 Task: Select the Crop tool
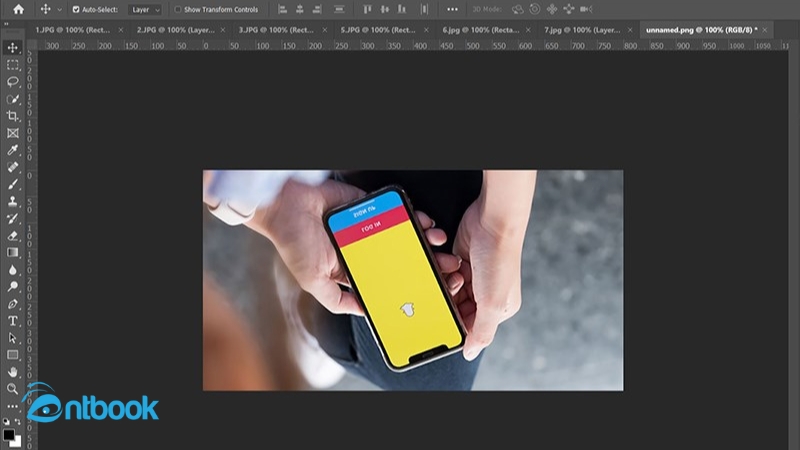click(x=13, y=116)
